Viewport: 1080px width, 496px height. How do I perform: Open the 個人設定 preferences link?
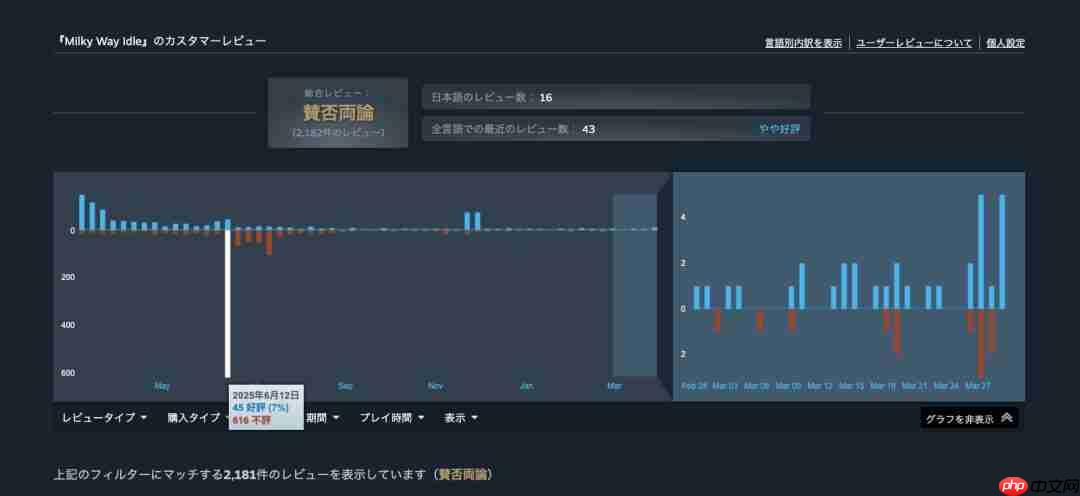coord(1006,43)
